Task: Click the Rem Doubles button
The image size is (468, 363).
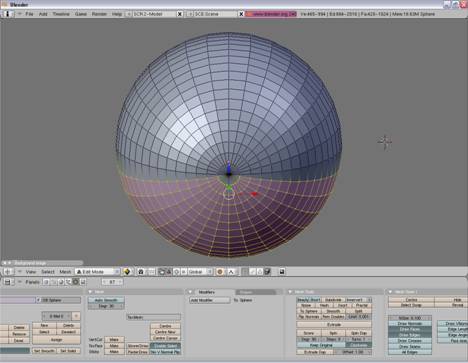Action: [333, 317]
